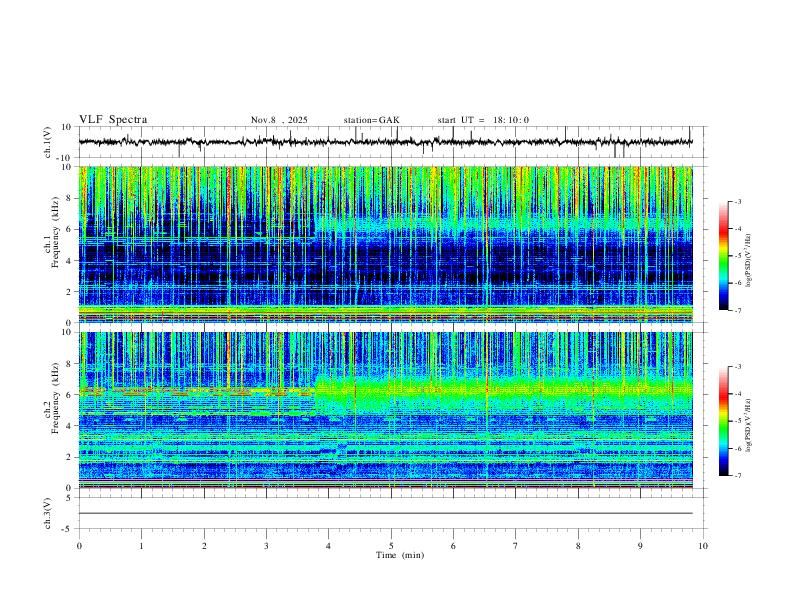Click the '-3' tick on lower colorbar
Screen dimensions: 792x612
click(x=738, y=367)
